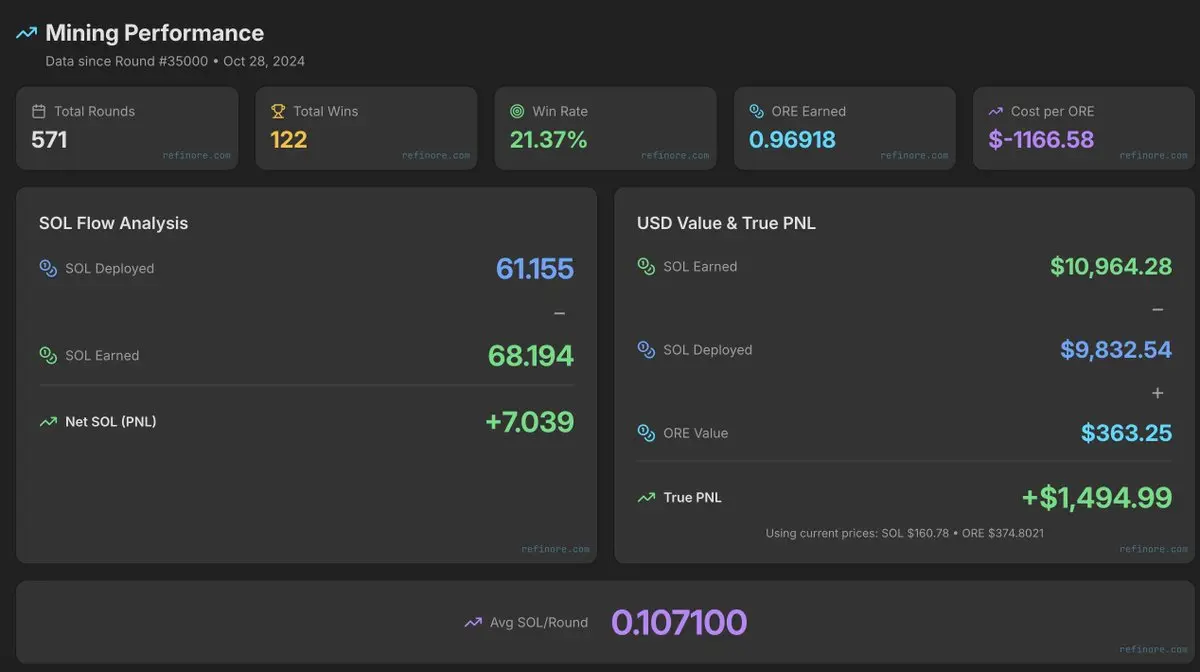Click the trend arrow icon next to Net SOL (PNL)
This screenshot has height=672, width=1200.
(x=48, y=422)
